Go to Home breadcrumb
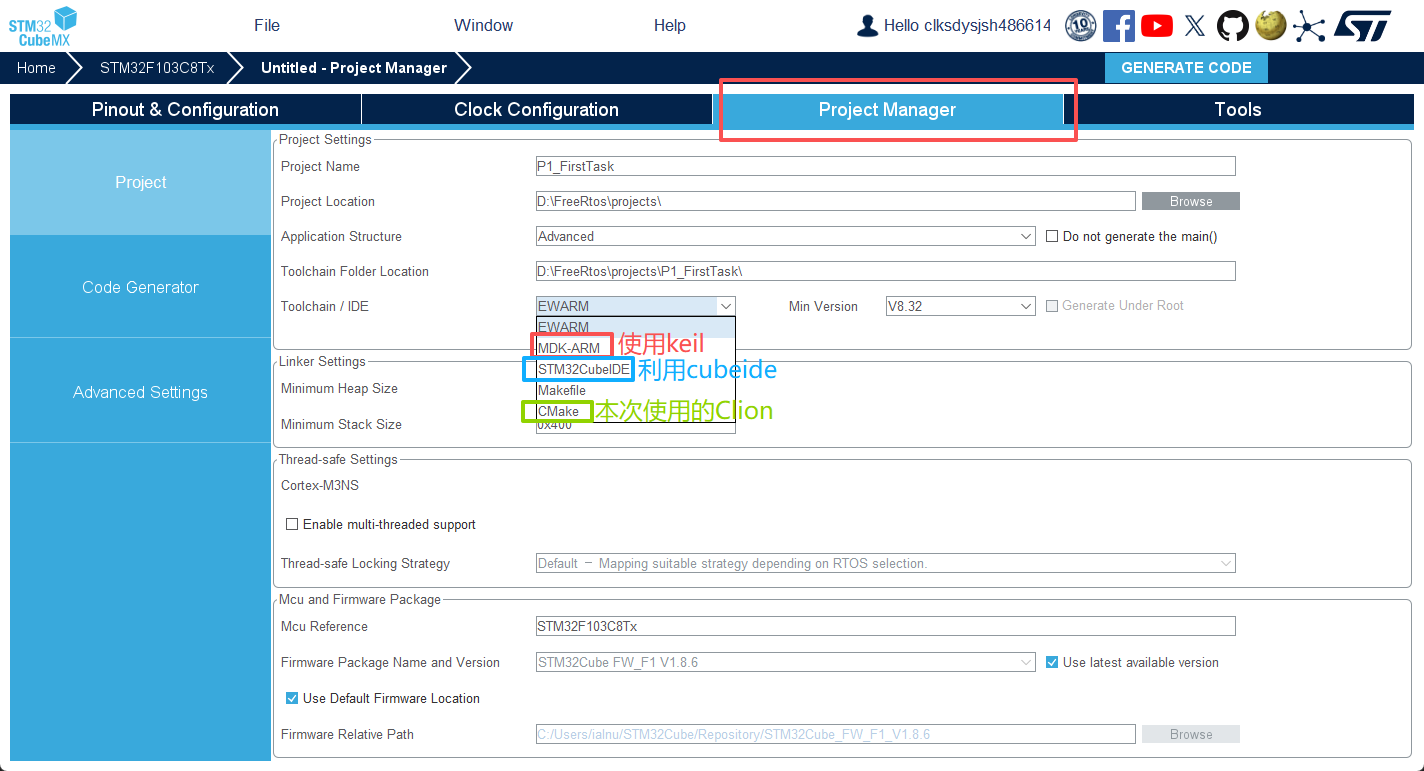This screenshot has width=1424, height=771. [36, 68]
